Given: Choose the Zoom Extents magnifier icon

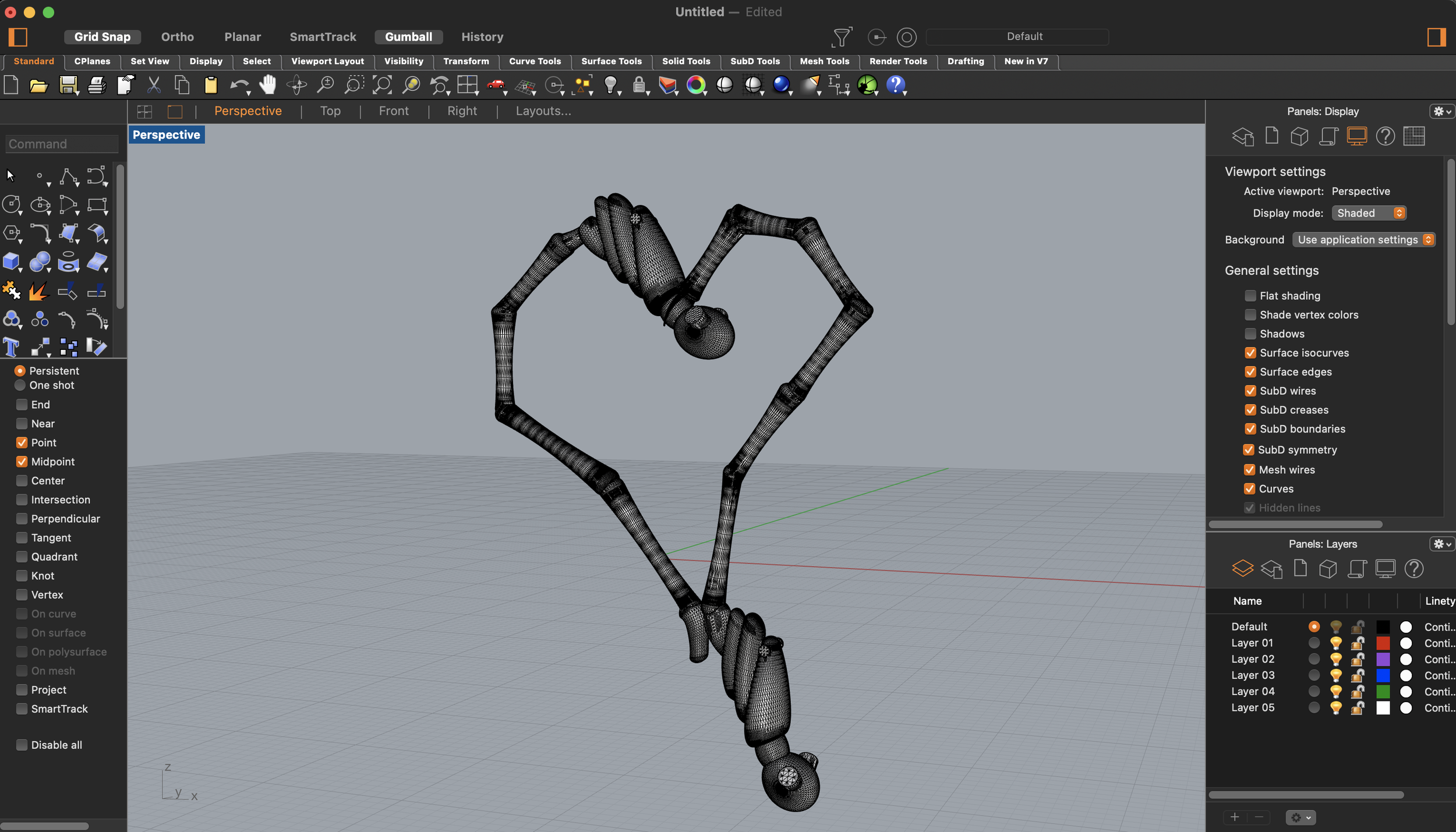Looking at the screenshot, I should 382,85.
